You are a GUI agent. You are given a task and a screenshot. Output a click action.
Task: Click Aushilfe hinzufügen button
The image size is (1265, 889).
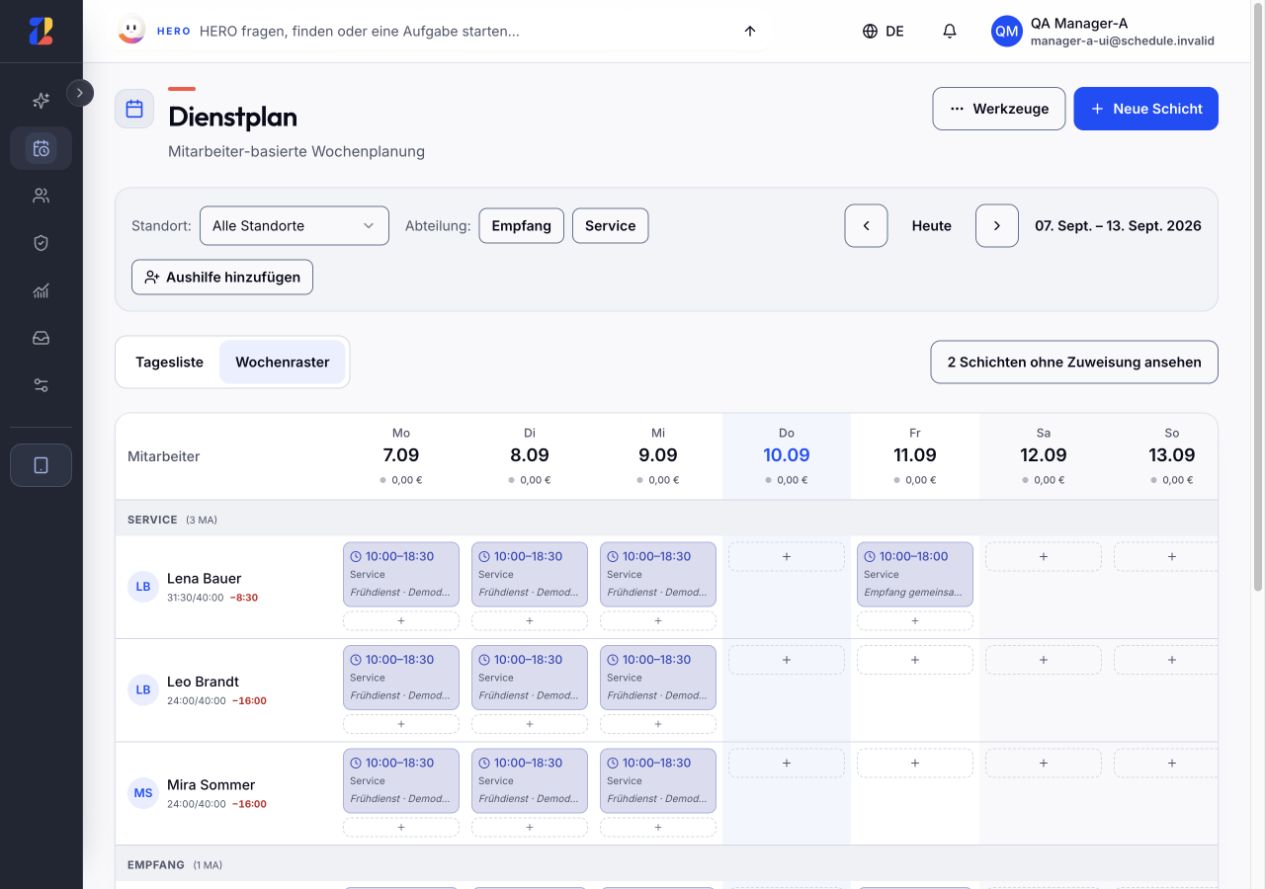click(222, 277)
